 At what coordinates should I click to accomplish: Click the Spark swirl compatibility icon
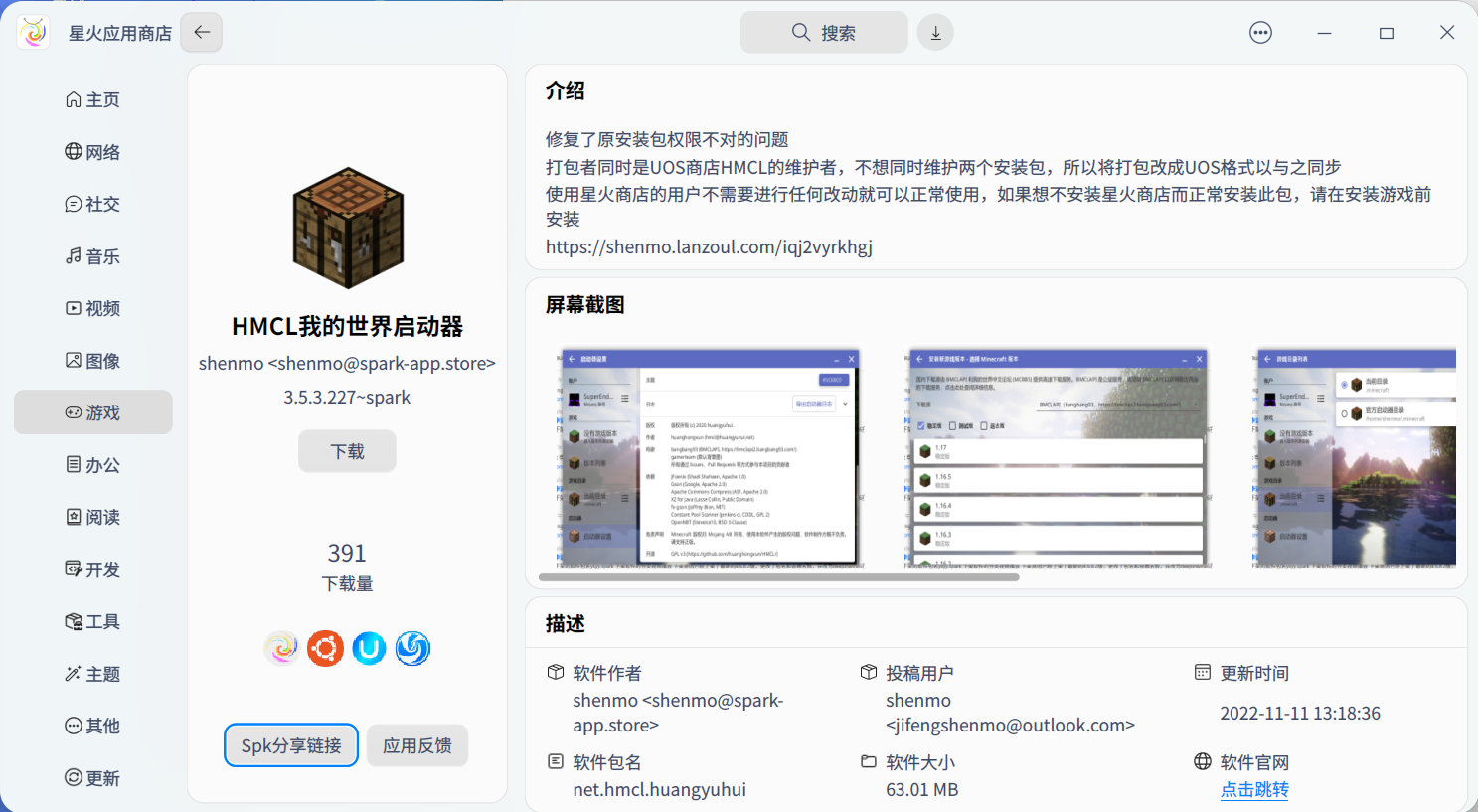281,648
